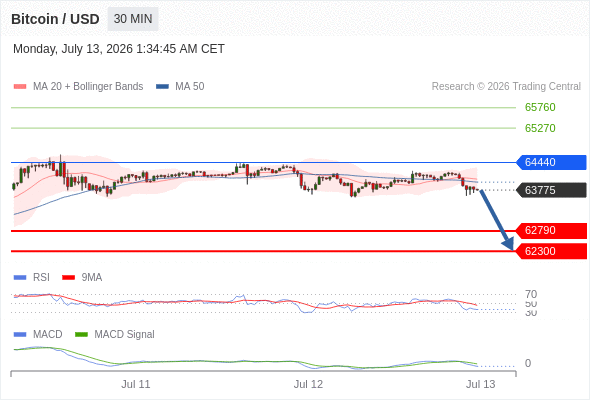Viewport: 590px width, 400px height.
Task: Select the red 62790 support label
Action: click(x=551, y=230)
